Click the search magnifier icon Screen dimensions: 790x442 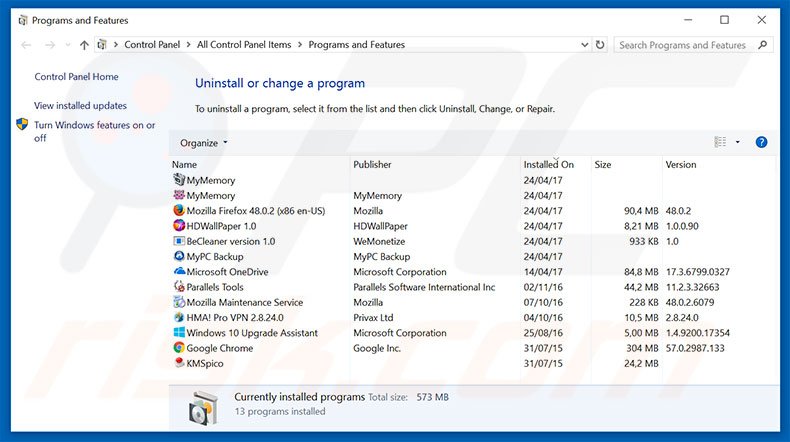tap(763, 45)
